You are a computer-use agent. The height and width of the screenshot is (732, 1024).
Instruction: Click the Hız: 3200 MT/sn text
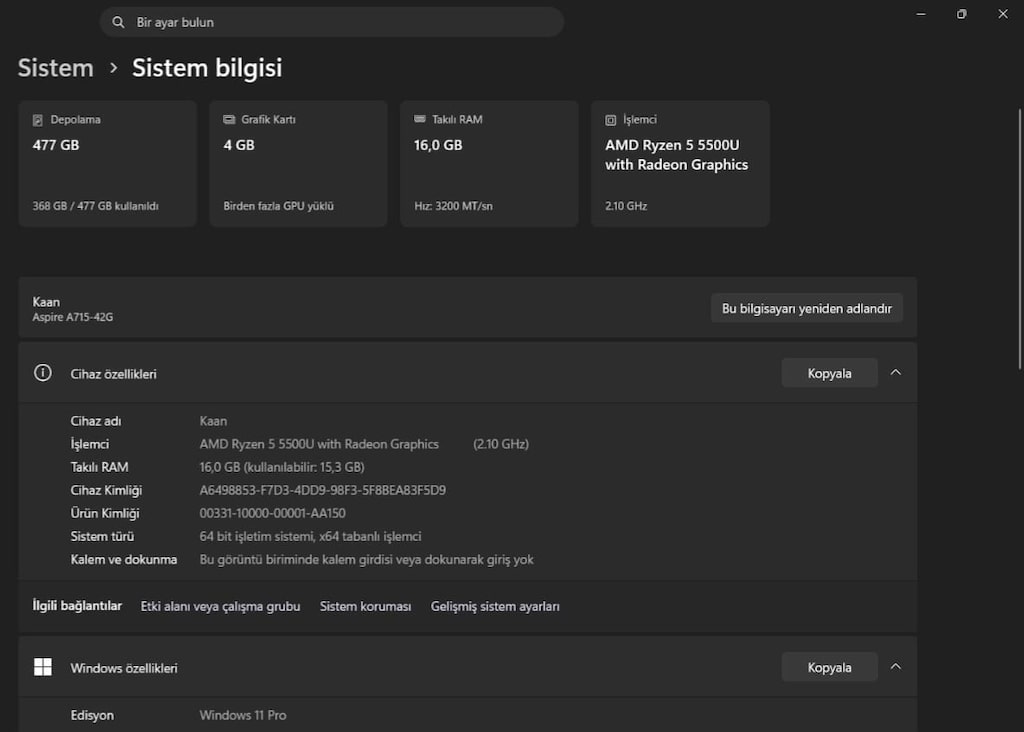point(453,206)
